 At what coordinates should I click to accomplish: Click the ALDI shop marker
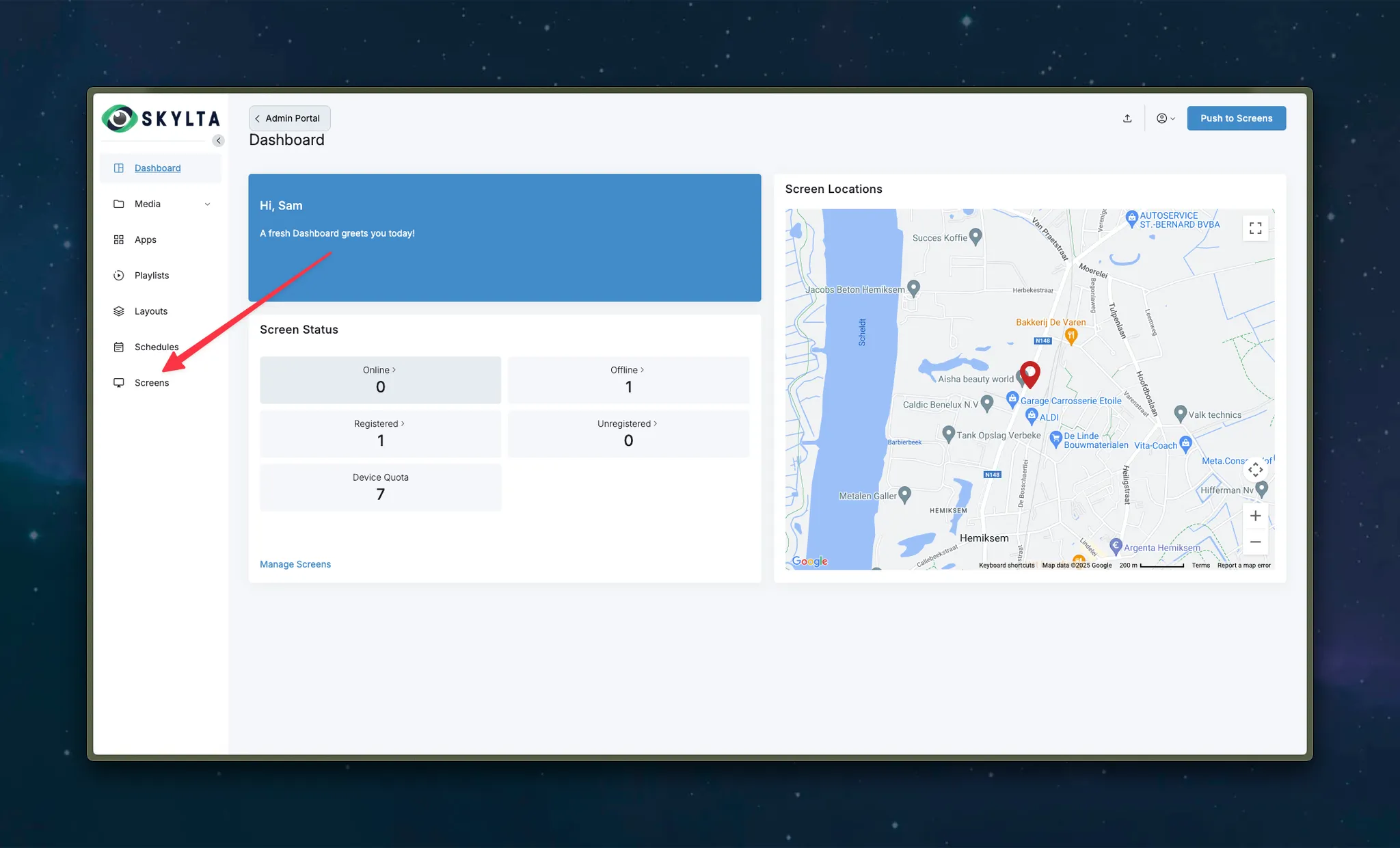1032,416
